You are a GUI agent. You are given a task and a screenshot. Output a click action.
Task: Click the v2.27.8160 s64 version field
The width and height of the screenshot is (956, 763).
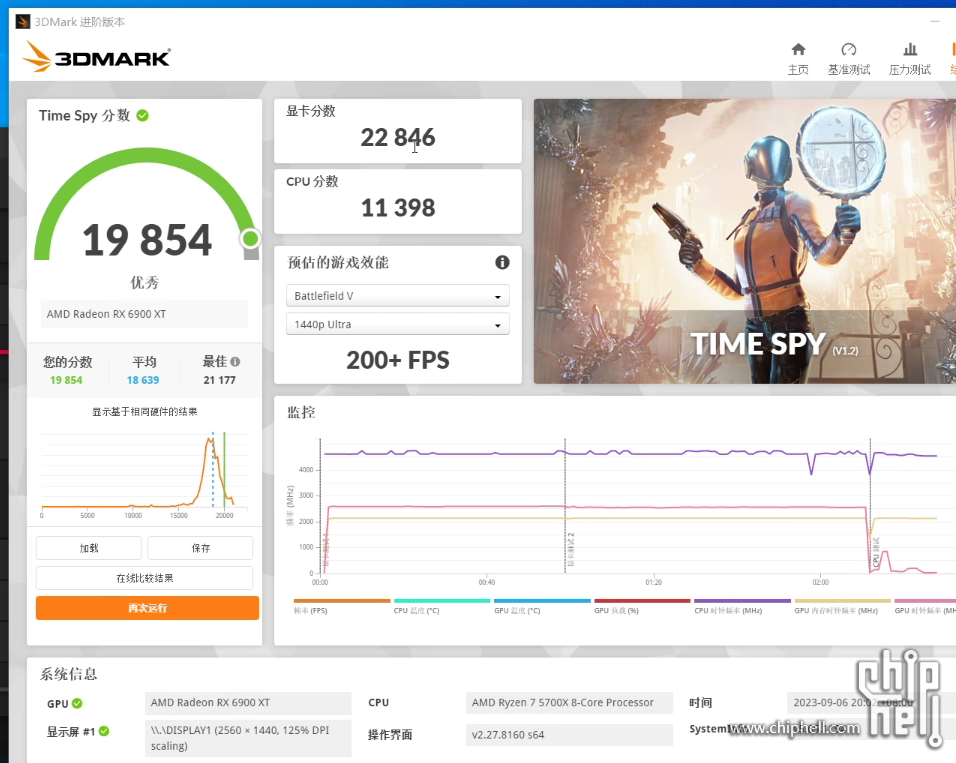(569, 735)
